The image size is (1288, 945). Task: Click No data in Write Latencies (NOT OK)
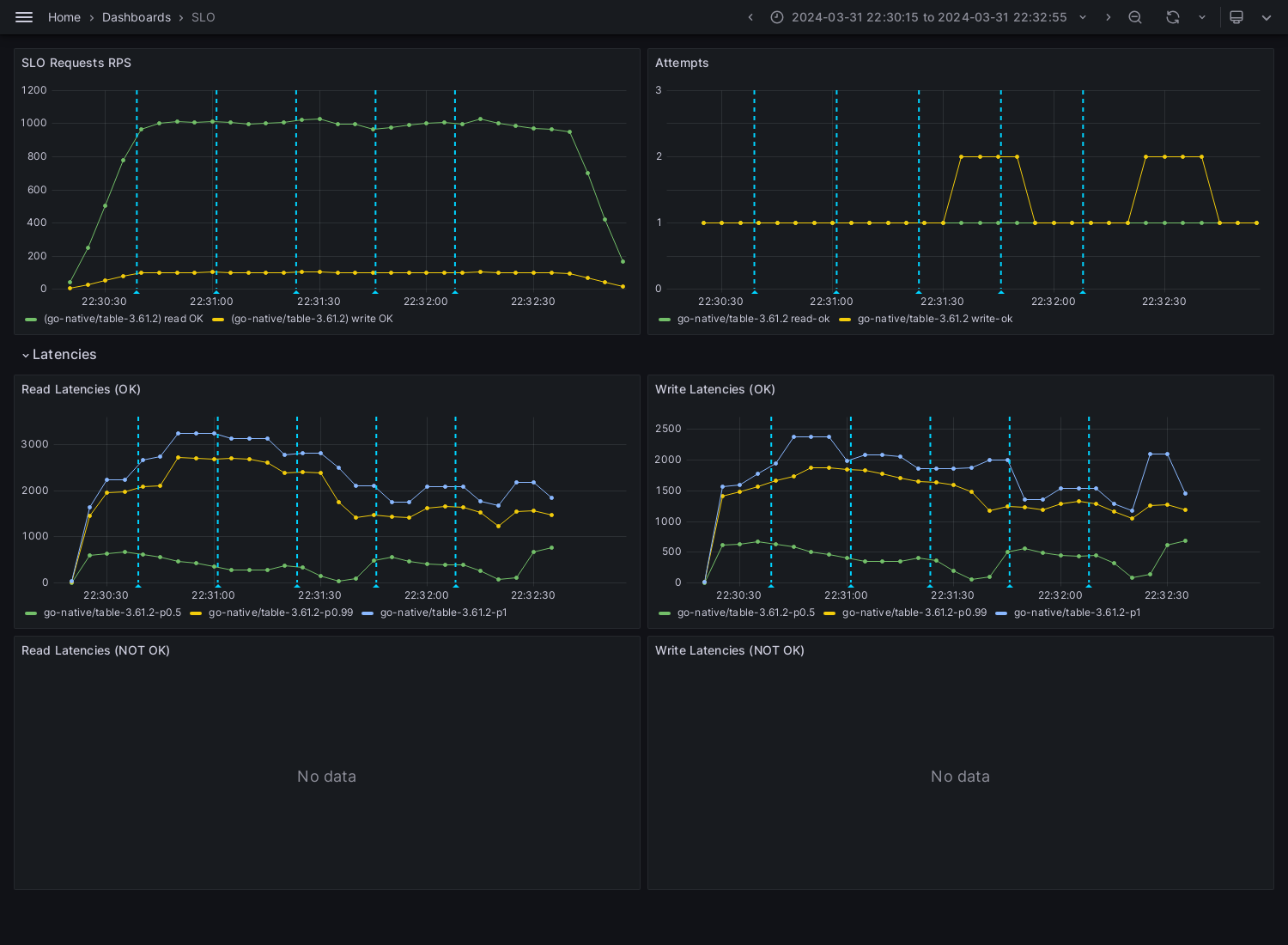(x=960, y=777)
